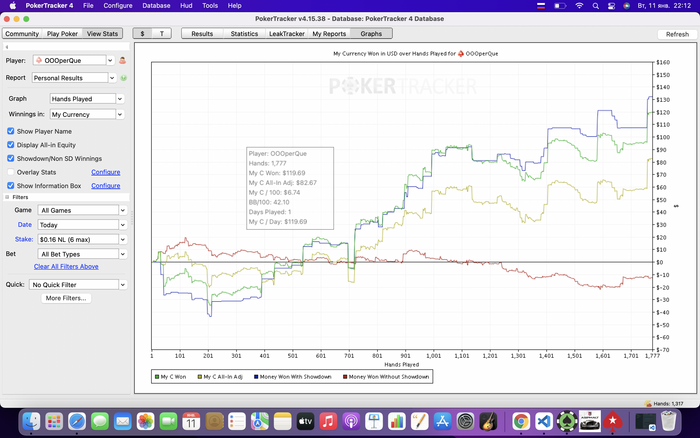Open Pages from the Dock
The width and height of the screenshot is (700, 438).
coord(420,421)
